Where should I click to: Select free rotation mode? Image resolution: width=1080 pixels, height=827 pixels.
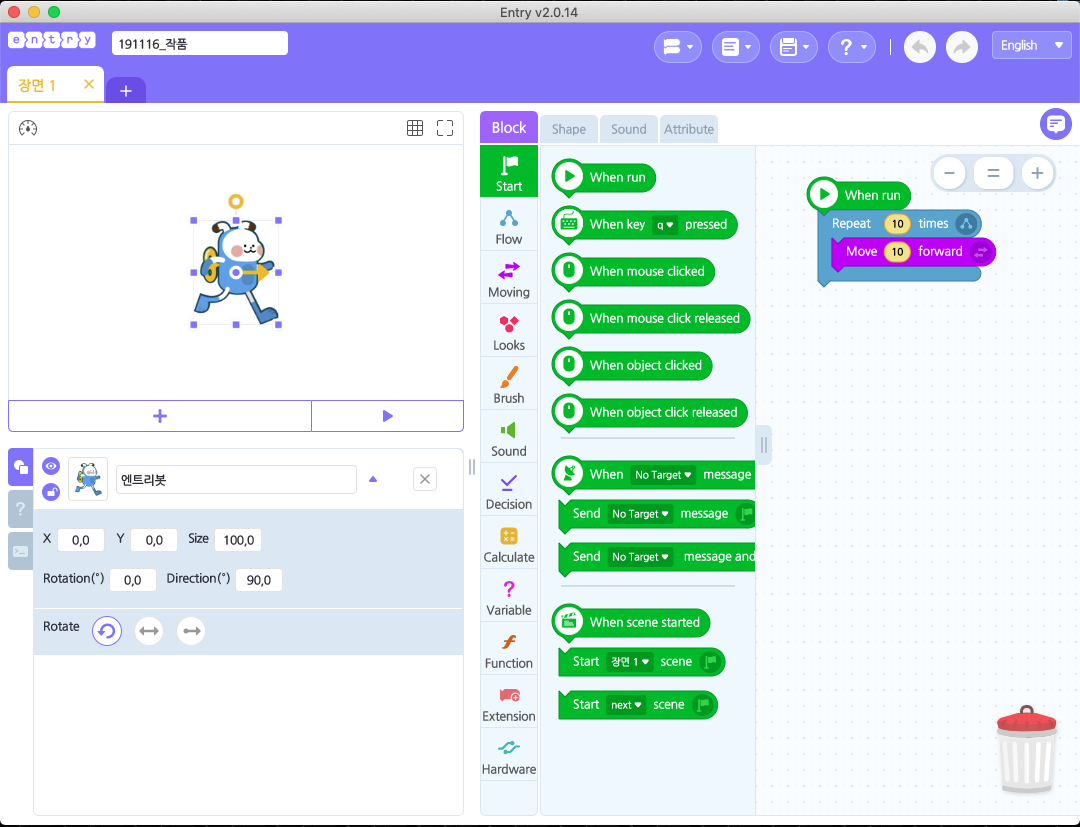[107, 631]
